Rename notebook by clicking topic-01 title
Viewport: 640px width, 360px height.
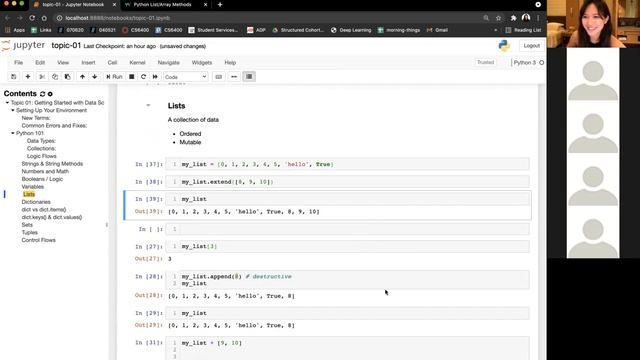coord(66,46)
